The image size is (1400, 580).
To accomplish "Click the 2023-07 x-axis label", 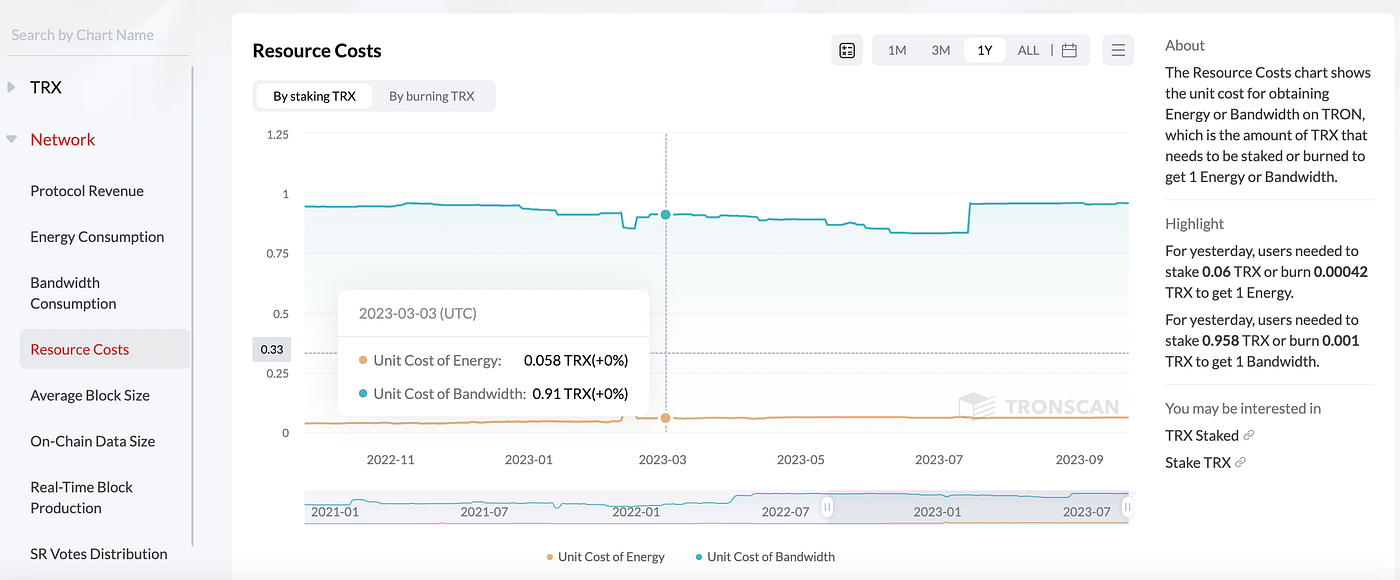I will click(x=939, y=460).
